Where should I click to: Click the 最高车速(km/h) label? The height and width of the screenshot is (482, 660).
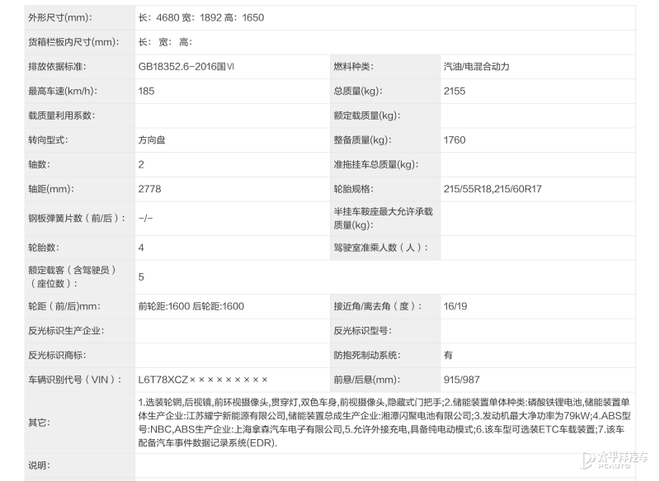point(62,91)
